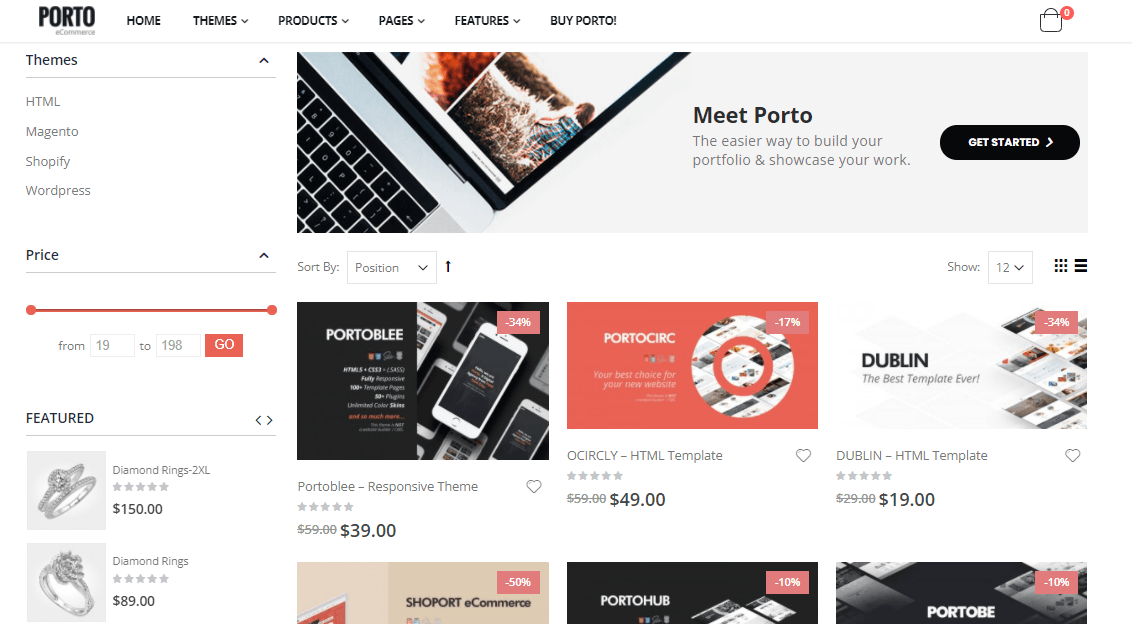Image resolution: width=1132 pixels, height=624 pixels.
Task: Open the Show 12 items dropdown
Action: click(1010, 267)
